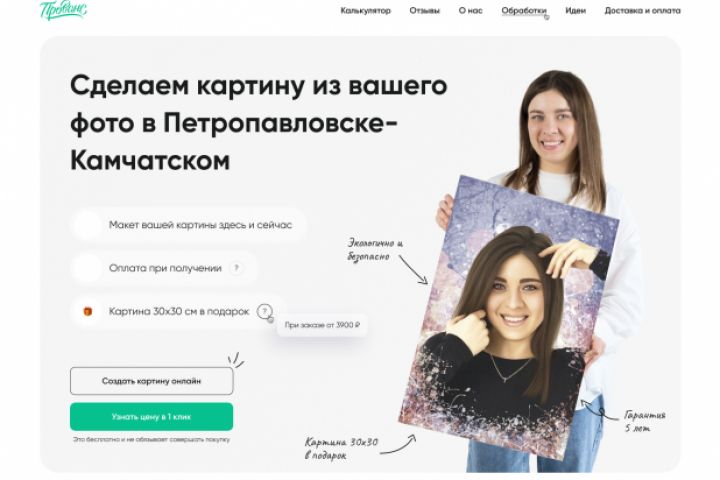Click the gift box icon

pos(87,311)
